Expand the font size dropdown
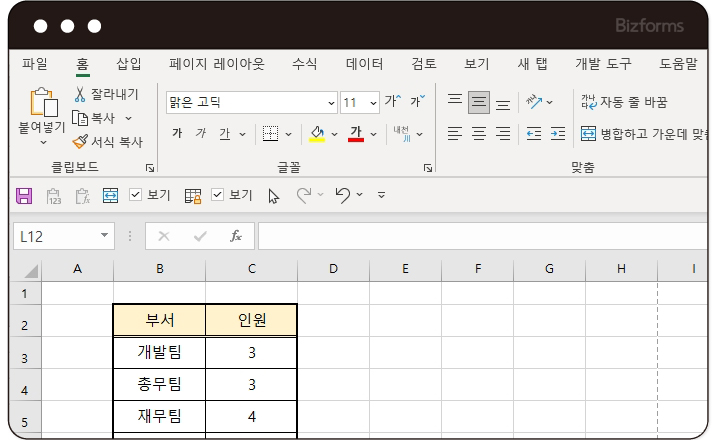 coord(373,103)
